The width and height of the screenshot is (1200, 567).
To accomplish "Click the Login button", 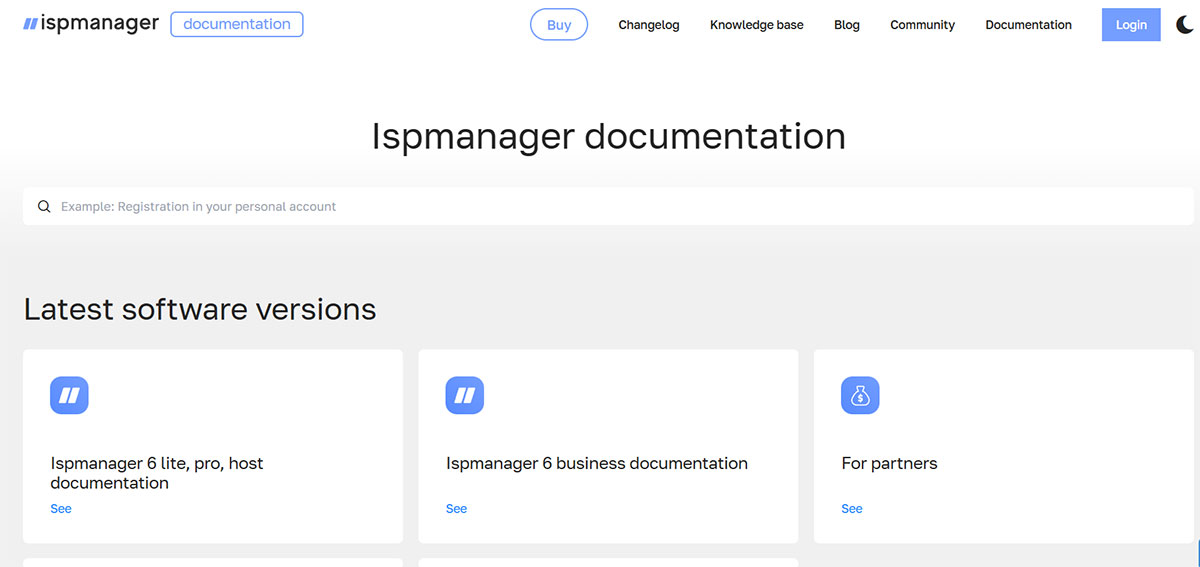I will click(1131, 25).
